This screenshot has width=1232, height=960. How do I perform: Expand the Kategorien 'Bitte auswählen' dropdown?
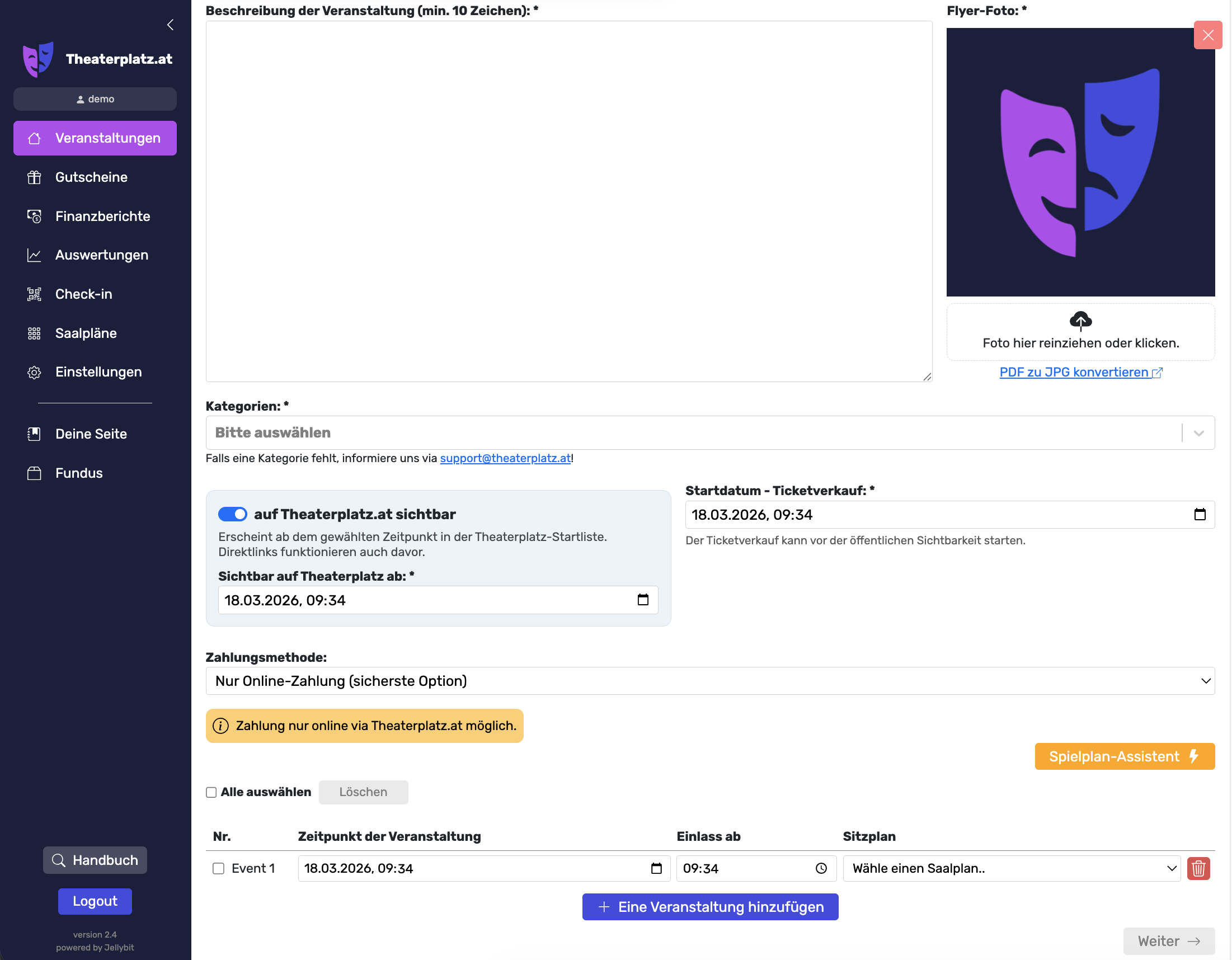click(x=709, y=432)
